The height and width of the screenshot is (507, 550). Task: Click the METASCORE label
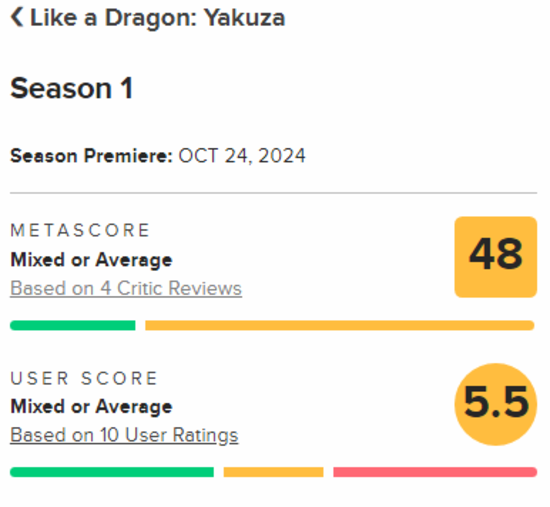80,231
